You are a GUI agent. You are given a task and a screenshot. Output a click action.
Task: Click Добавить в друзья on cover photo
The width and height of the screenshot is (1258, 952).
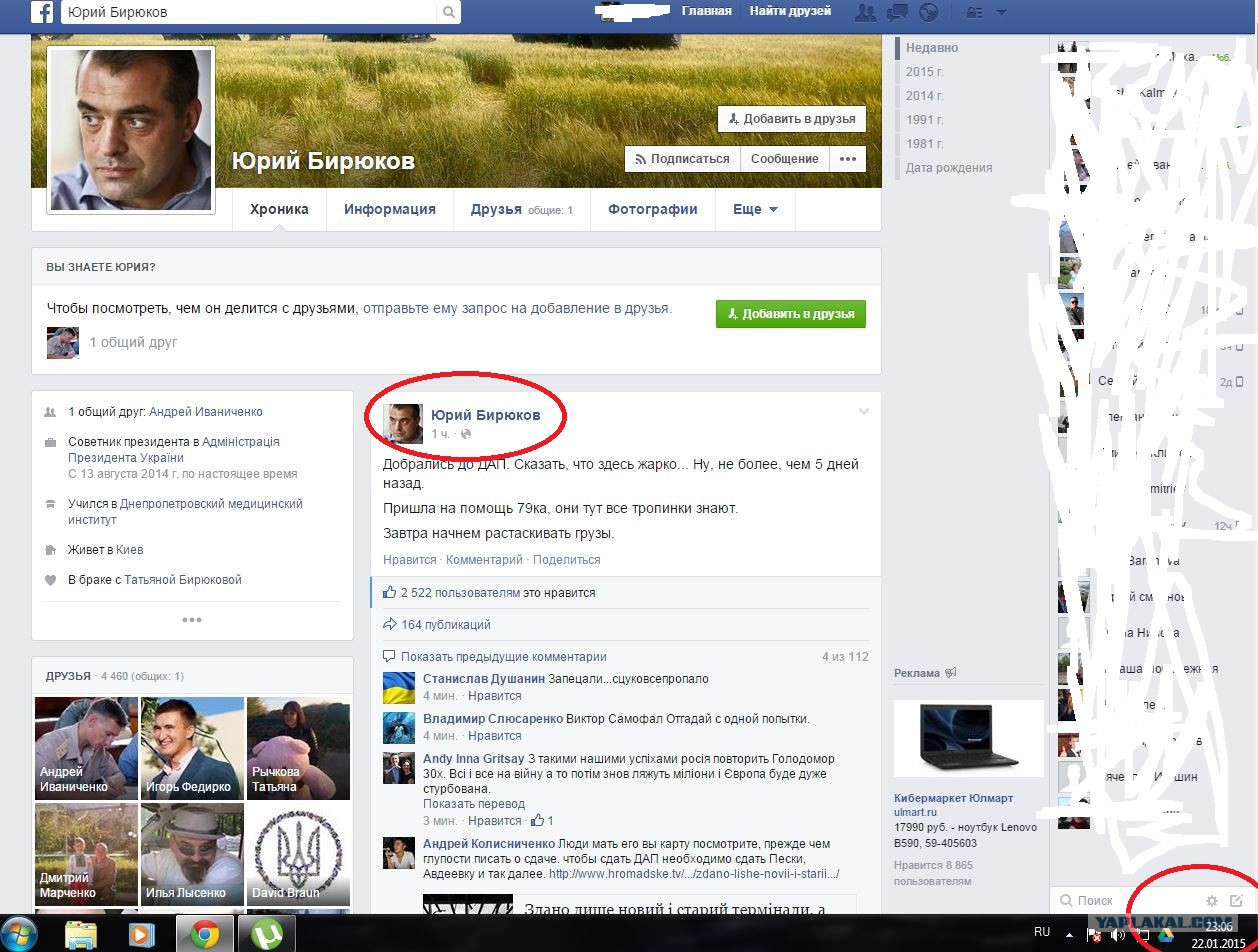coord(792,118)
